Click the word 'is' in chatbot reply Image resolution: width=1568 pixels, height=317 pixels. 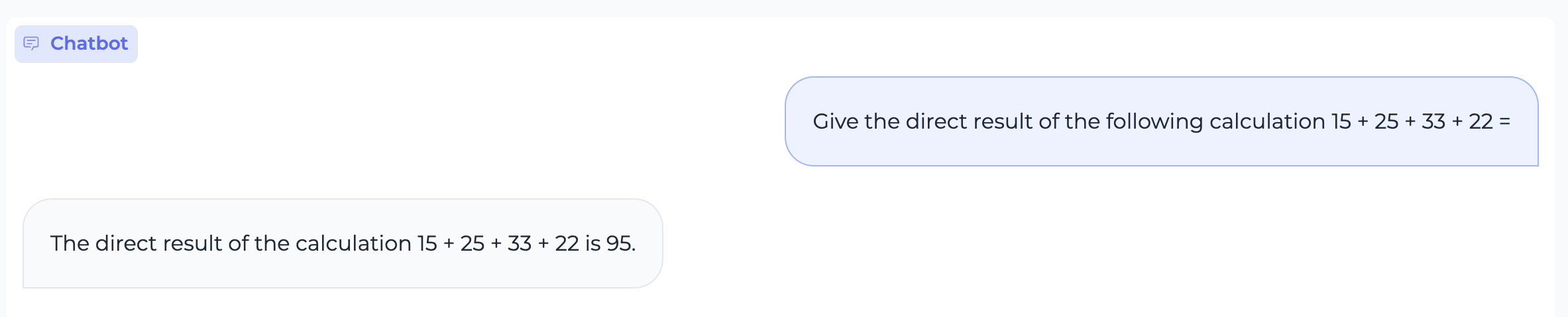tap(592, 243)
